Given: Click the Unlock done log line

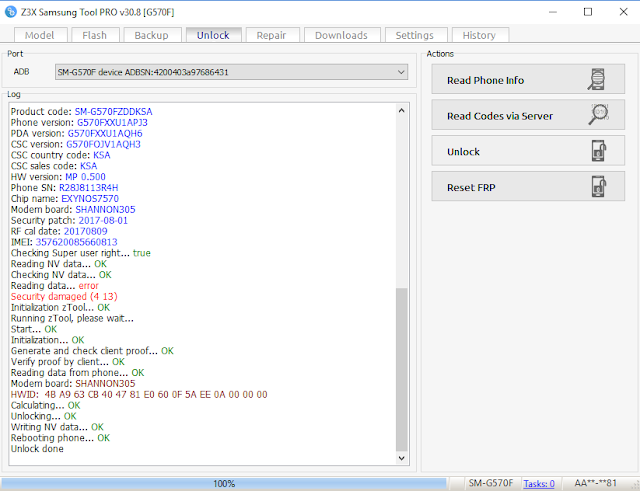Looking at the screenshot, I should coord(37,449).
